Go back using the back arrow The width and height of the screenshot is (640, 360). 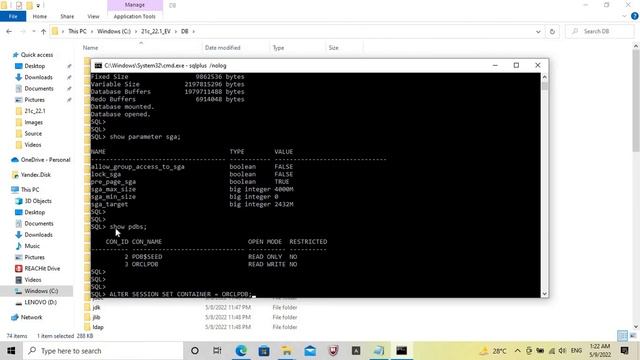[9, 31]
